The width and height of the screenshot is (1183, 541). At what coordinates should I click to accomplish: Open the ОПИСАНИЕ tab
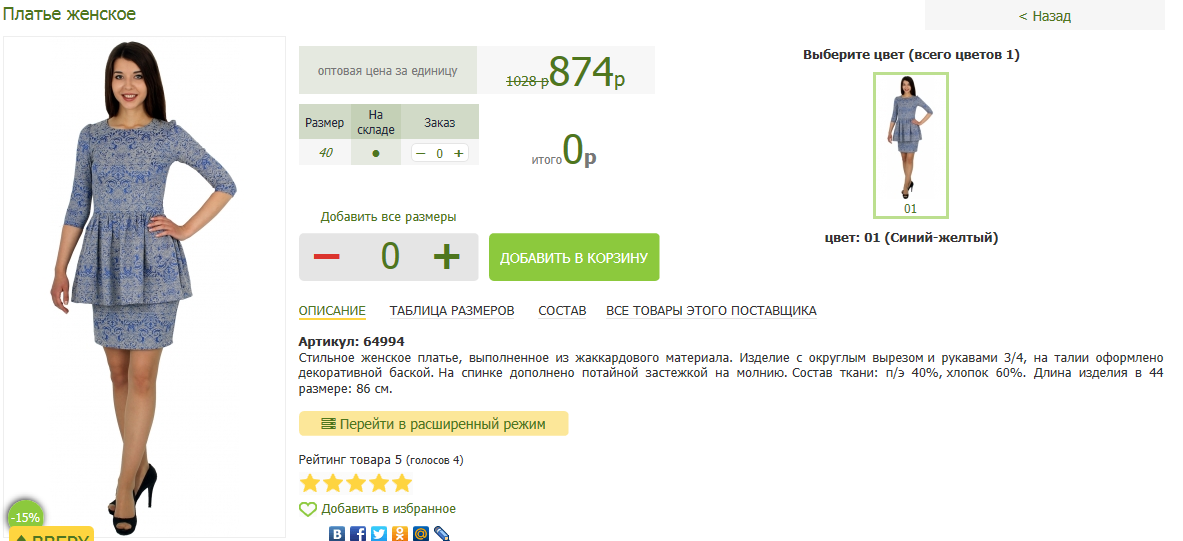pos(332,311)
